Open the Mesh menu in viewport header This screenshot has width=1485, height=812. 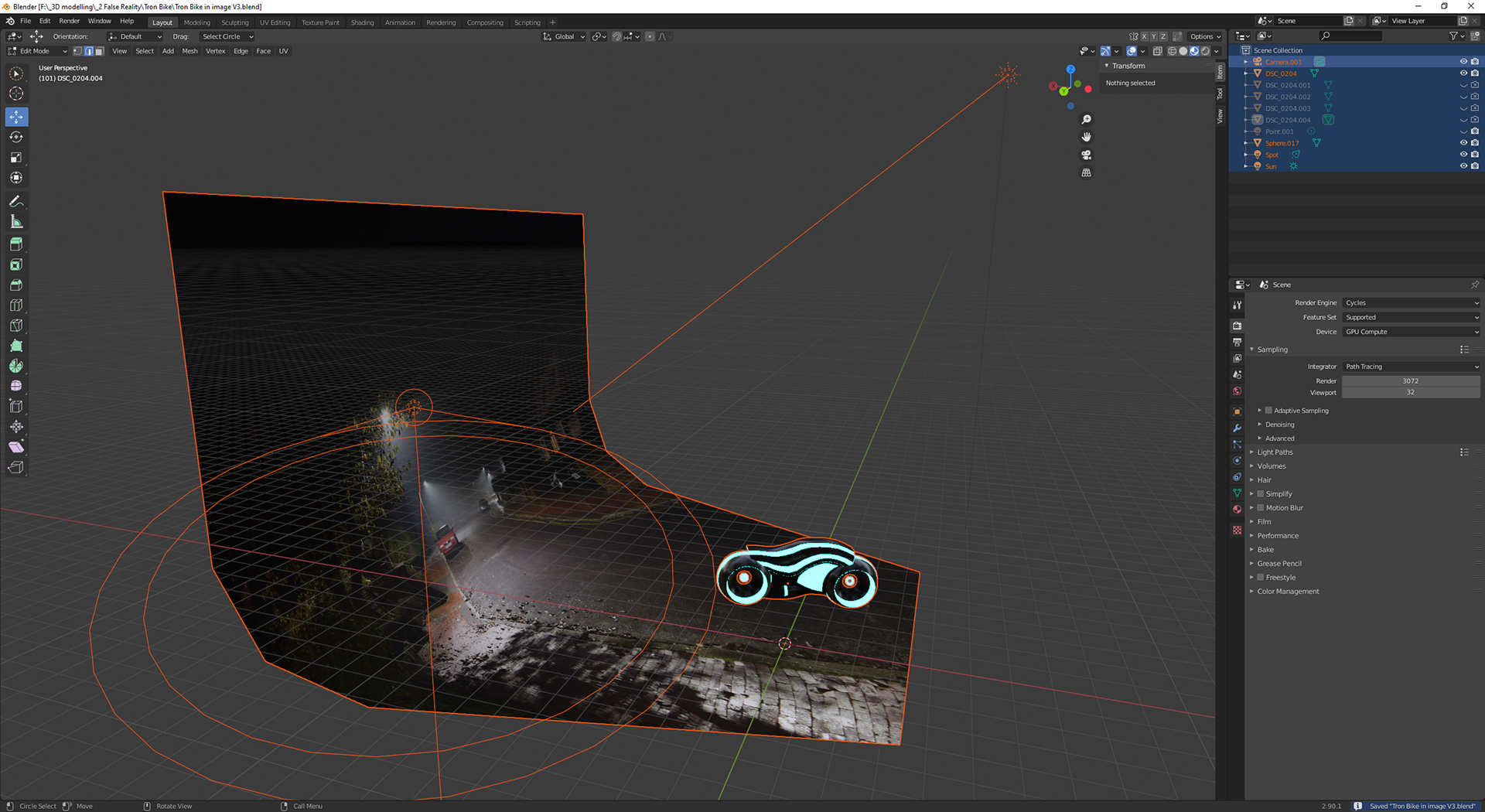coord(189,51)
